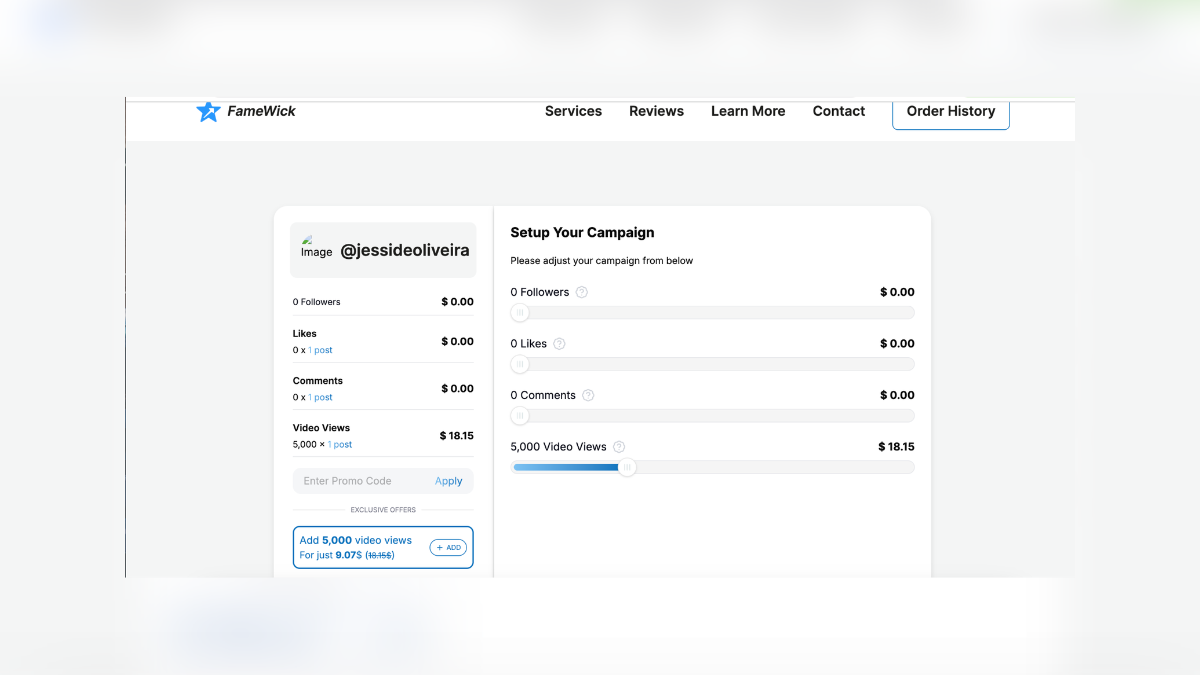Select Services in the navigation bar
Screen dimensions: 1200x675
573,111
